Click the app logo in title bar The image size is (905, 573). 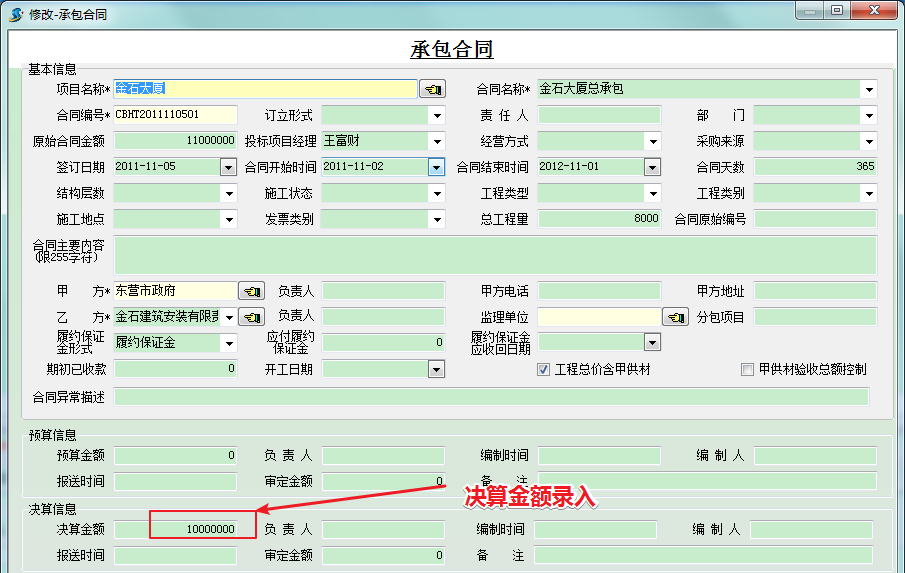[16, 14]
